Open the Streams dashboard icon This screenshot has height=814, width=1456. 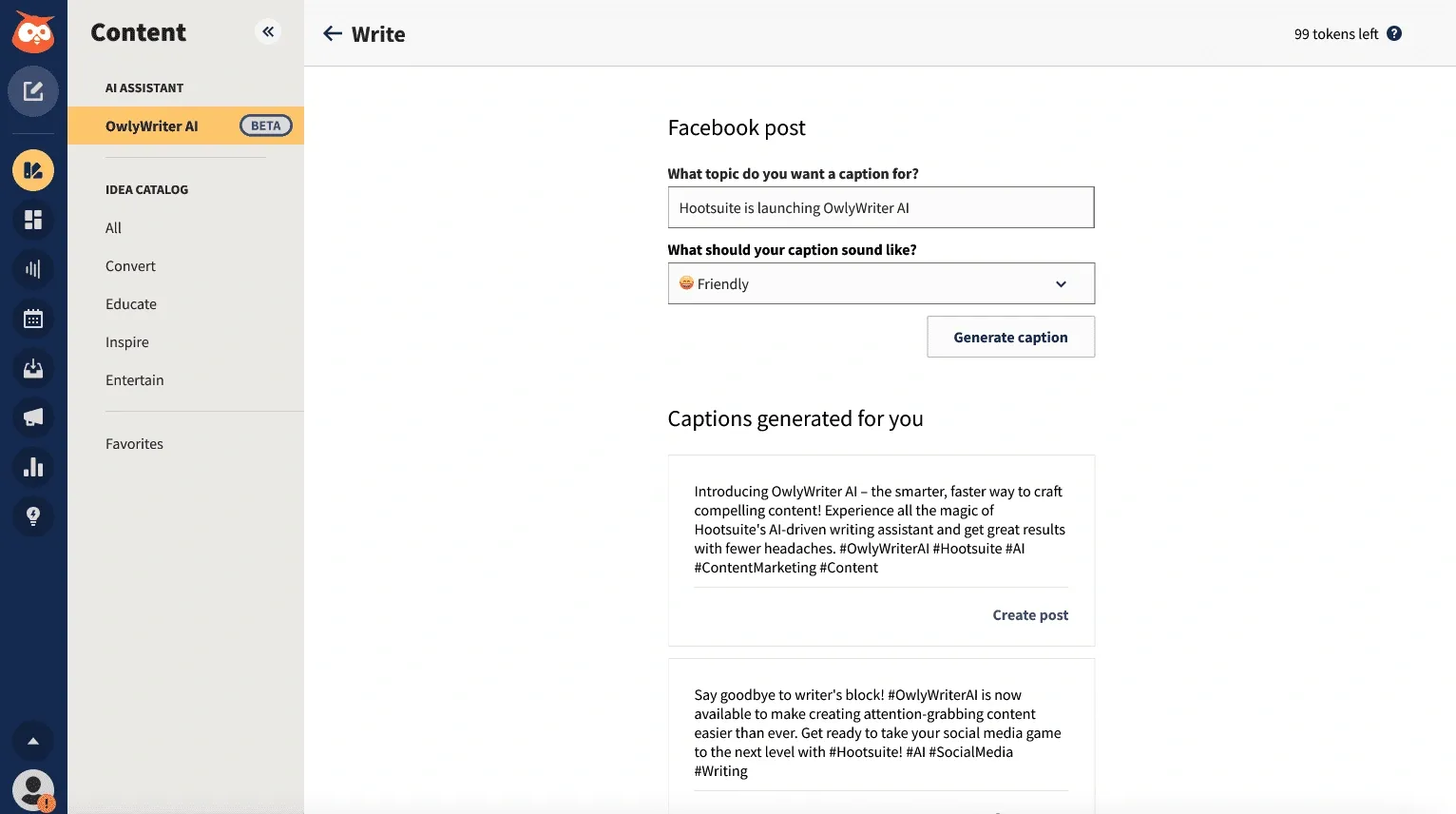click(x=33, y=220)
